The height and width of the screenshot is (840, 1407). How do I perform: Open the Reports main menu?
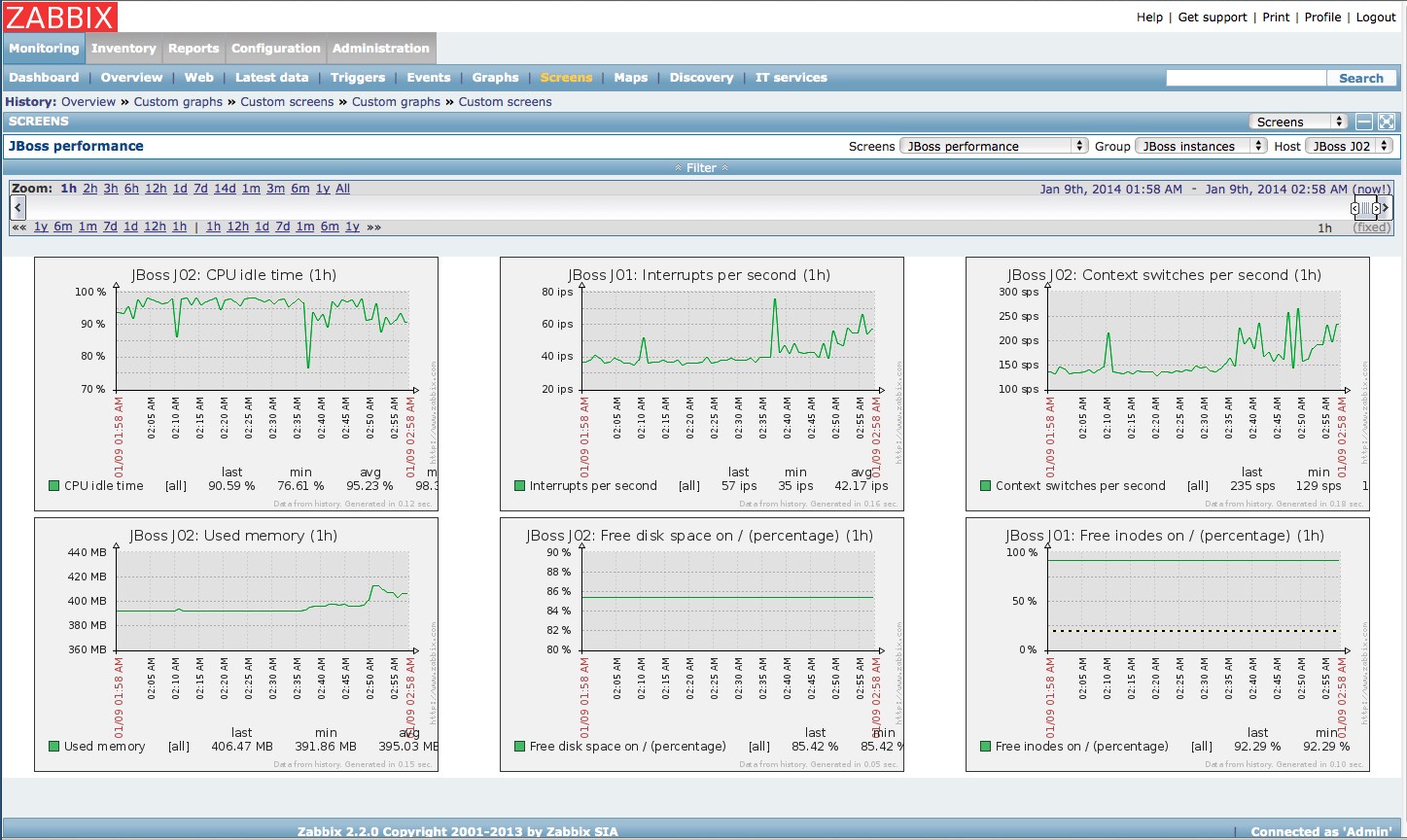pos(193,49)
